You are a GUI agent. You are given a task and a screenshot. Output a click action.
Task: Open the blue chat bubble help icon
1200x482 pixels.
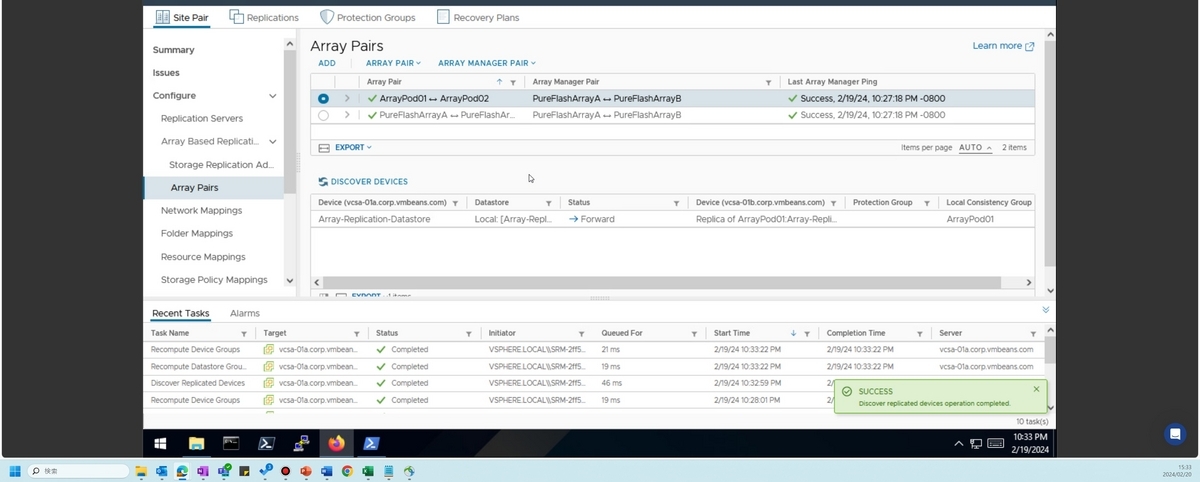pos(1175,434)
